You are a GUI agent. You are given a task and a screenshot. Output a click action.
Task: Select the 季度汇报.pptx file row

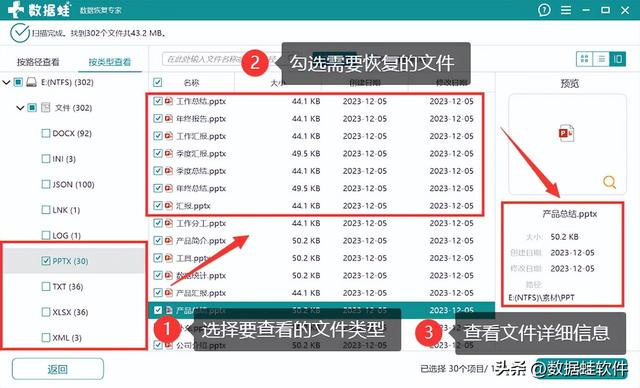315,153
